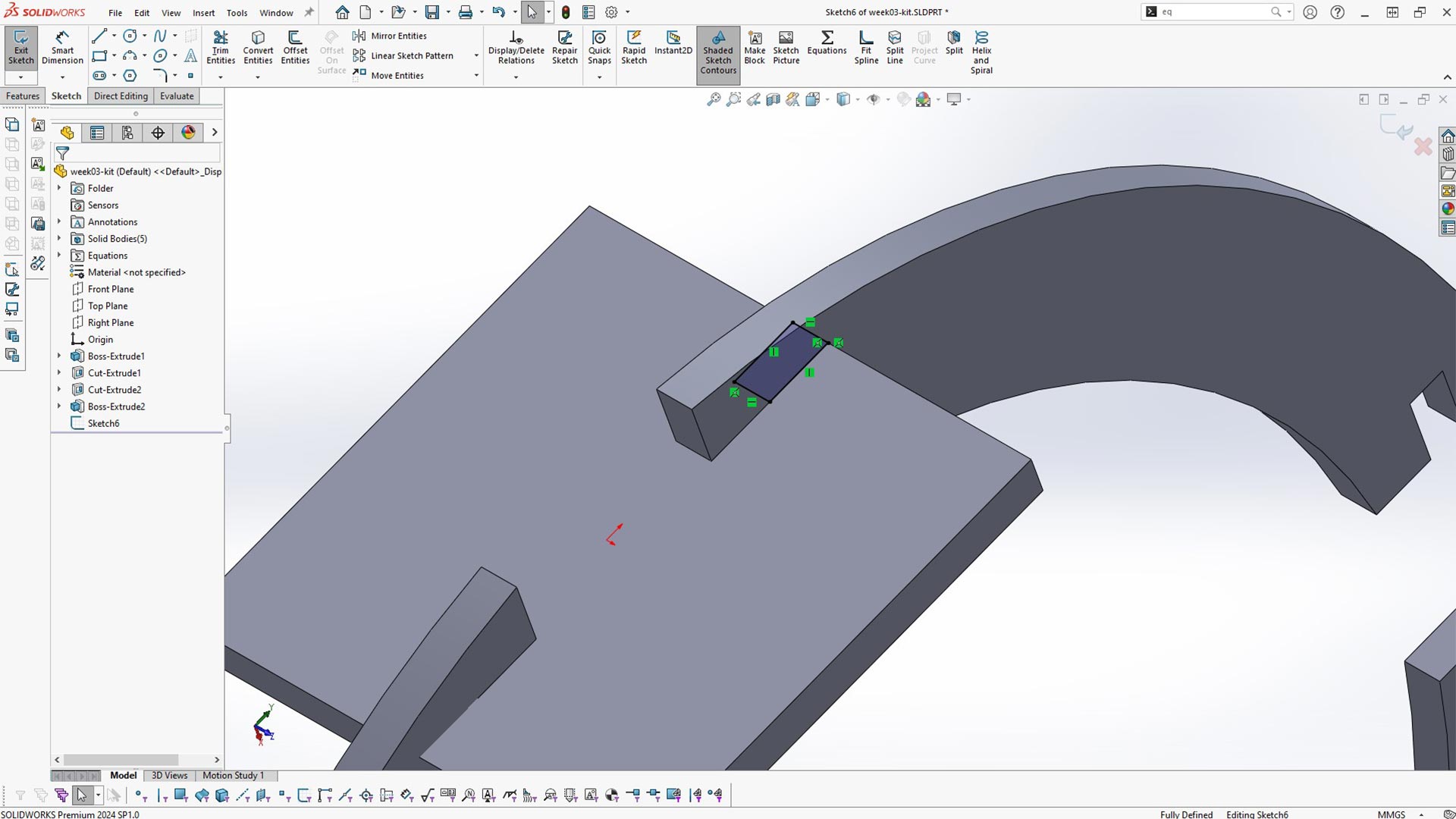This screenshot has height=819, width=1456.
Task: Expand the Folder tree item
Action: [59, 188]
